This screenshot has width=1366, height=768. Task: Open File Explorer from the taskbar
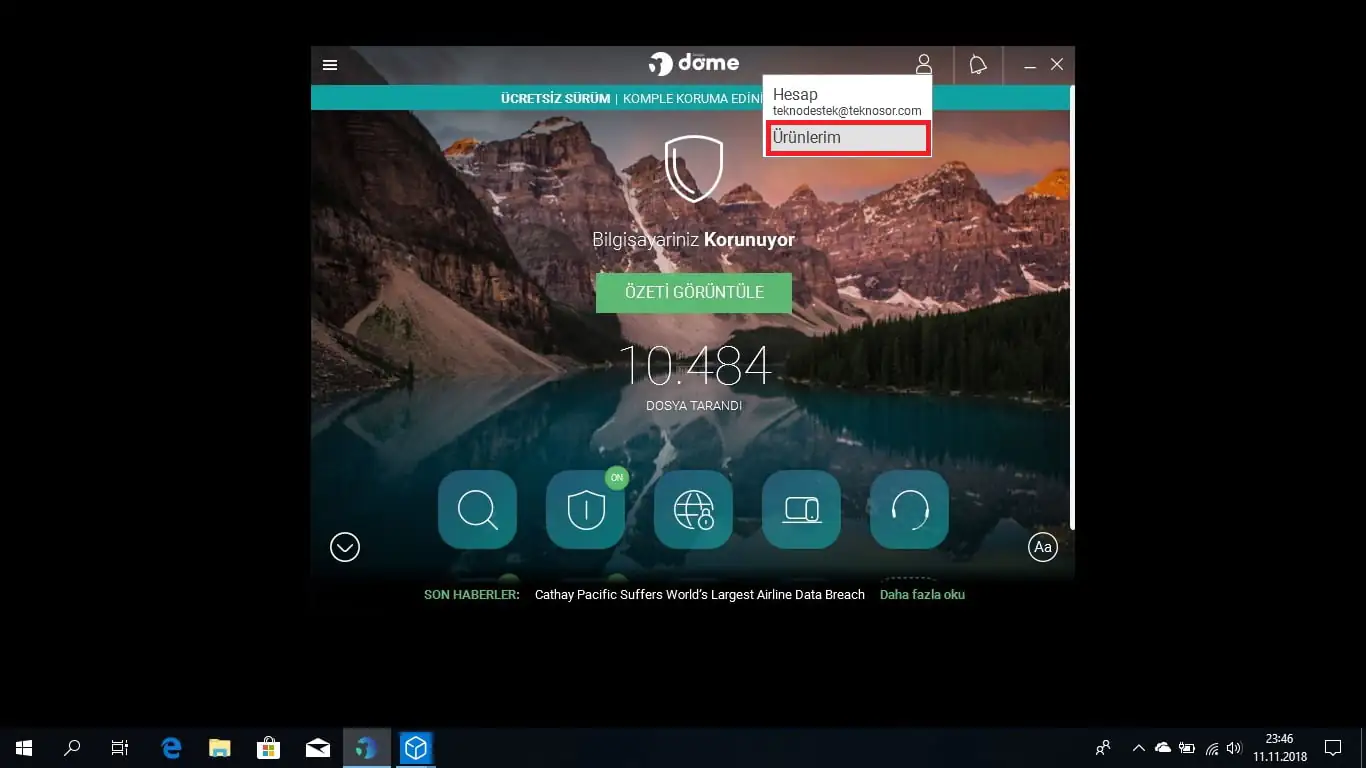point(220,748)
